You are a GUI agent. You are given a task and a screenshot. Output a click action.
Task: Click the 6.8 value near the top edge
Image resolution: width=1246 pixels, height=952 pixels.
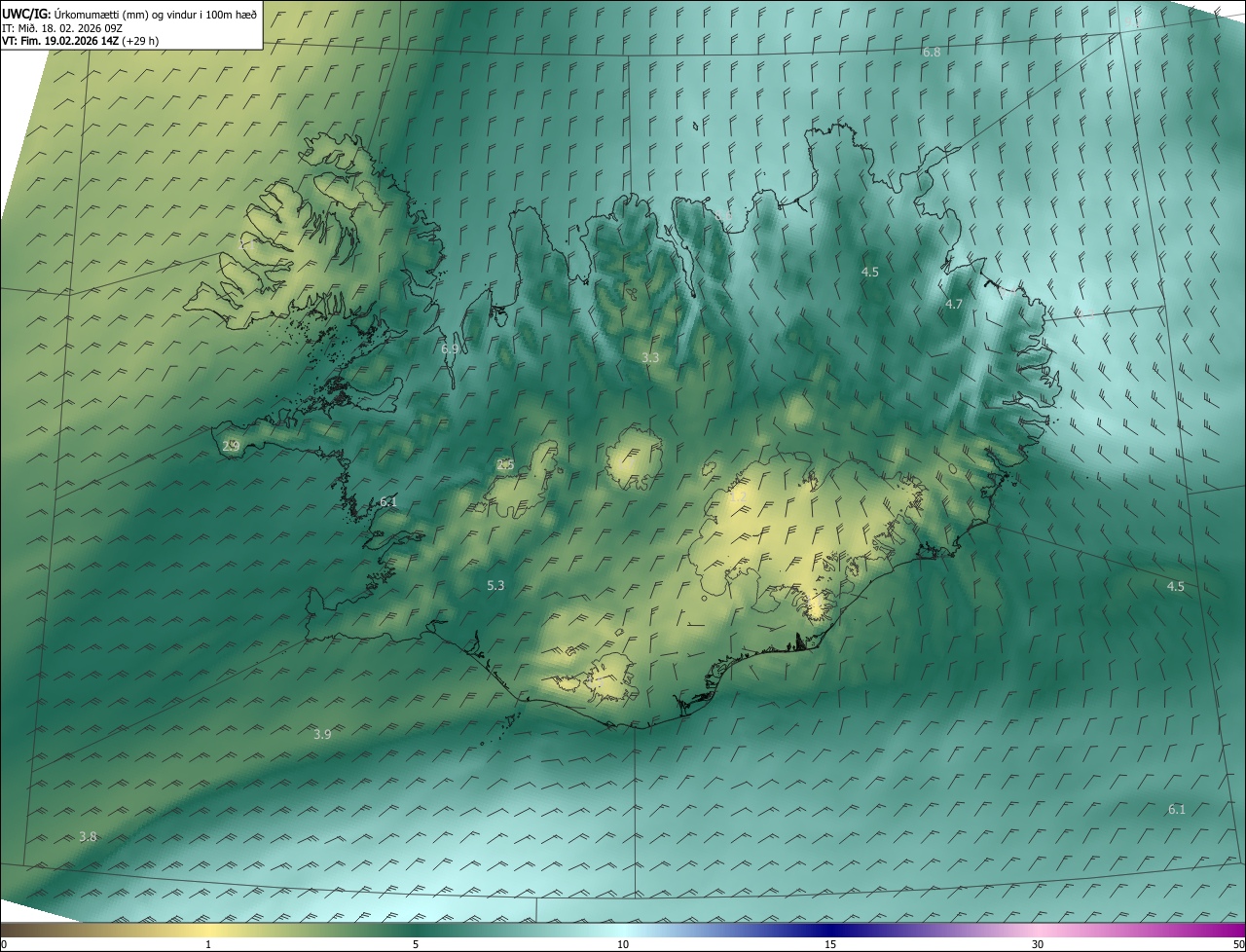coord(932,52)
